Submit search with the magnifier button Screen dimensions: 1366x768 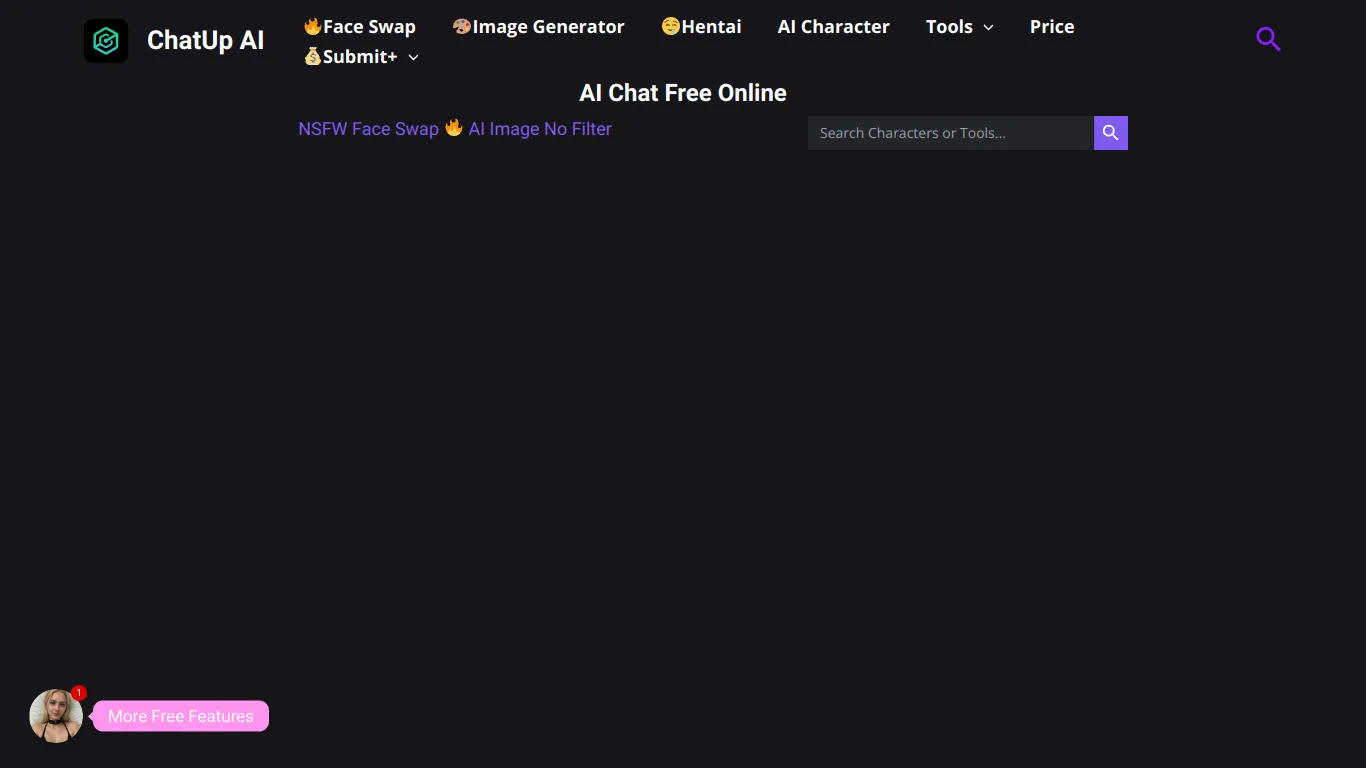click(1111, 133)
